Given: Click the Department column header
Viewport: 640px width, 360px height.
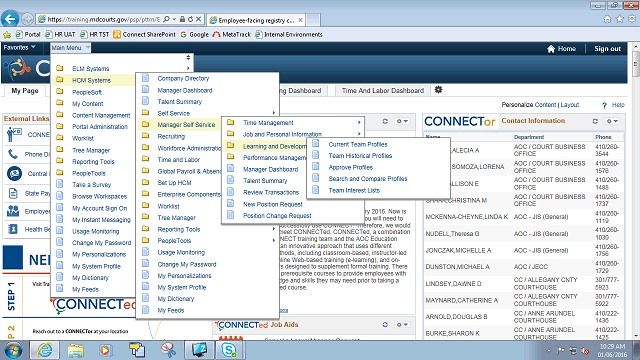Looking at the screenshot, I should click(x=529, y=137).
